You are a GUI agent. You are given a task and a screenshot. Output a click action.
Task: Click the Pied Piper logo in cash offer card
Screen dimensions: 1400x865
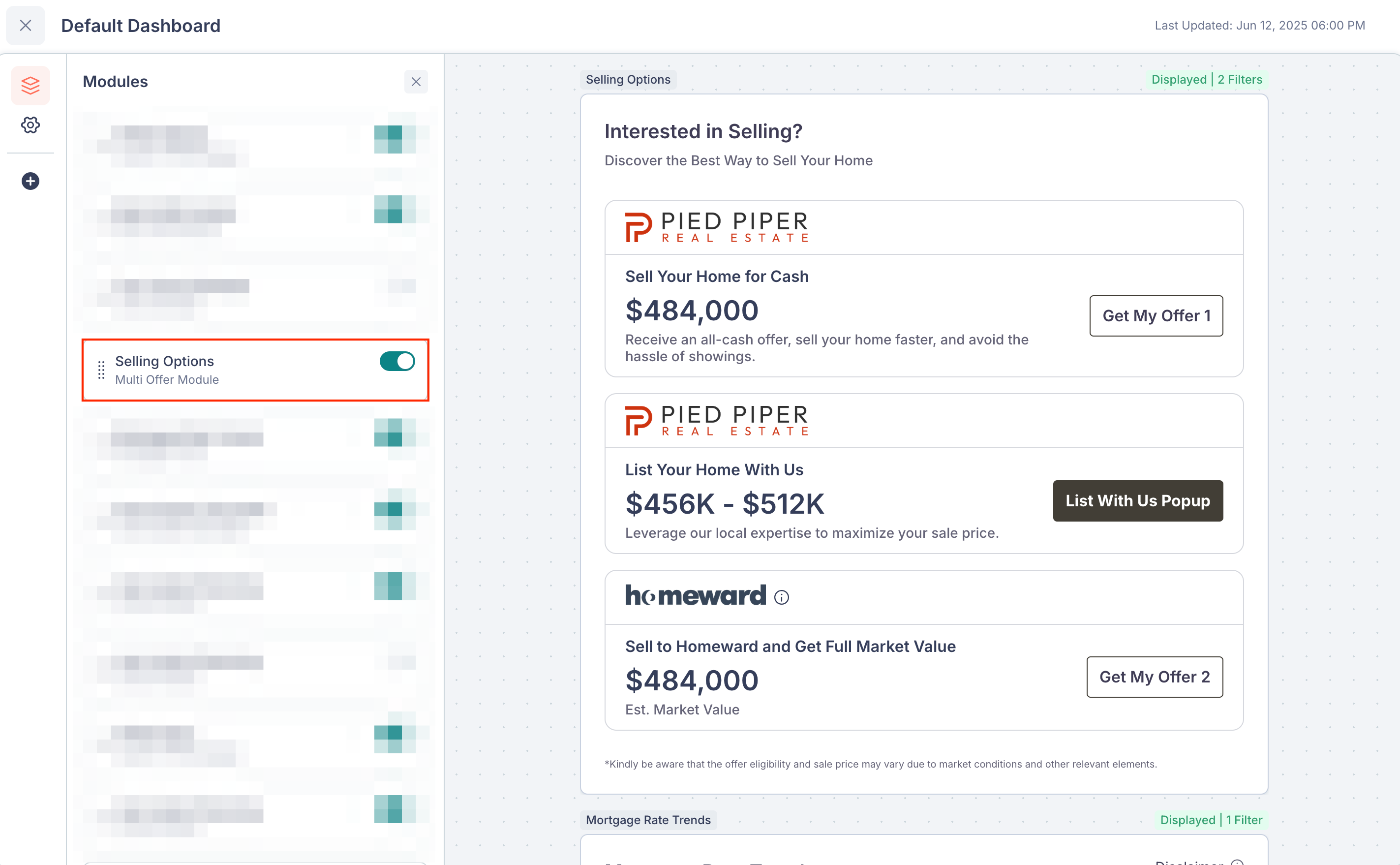[x=717, y=227]
